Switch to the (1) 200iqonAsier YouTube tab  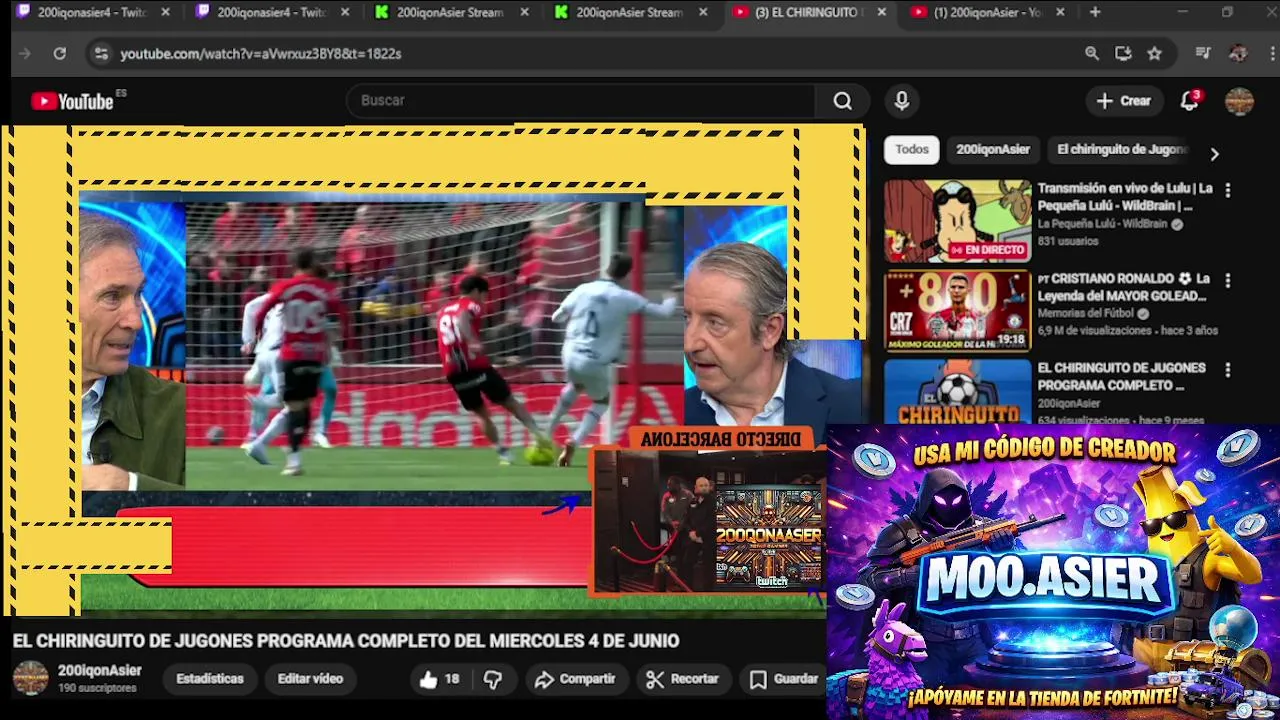[985, 13]
